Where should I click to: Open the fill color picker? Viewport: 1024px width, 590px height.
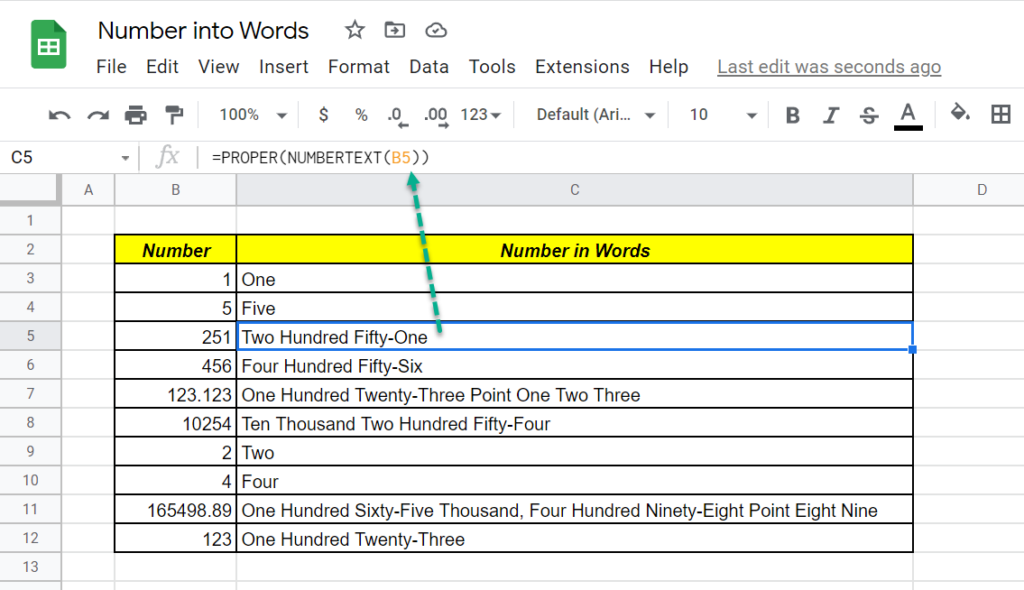click(x=960, y=114)
